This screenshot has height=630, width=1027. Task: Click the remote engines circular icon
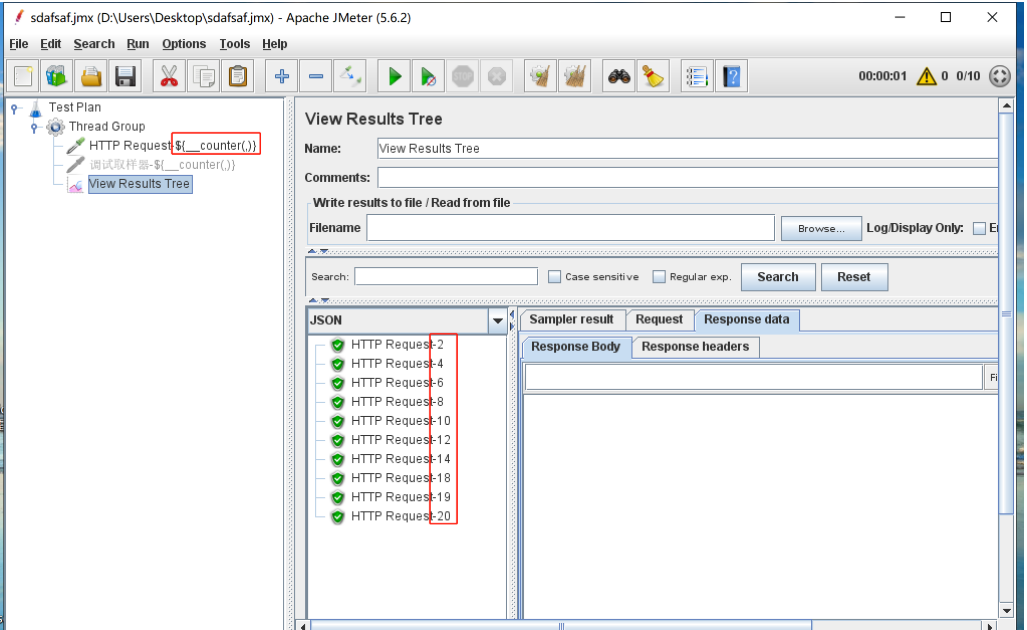[999, 76]
